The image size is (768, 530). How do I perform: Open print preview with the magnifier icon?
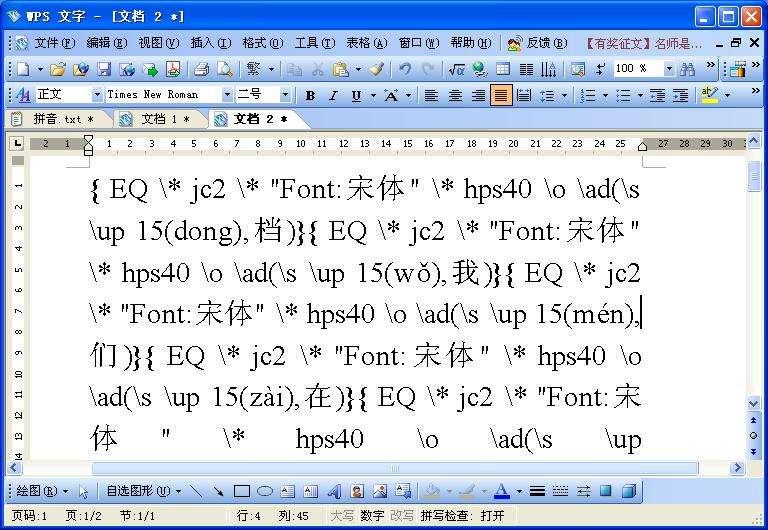(225, 69)
